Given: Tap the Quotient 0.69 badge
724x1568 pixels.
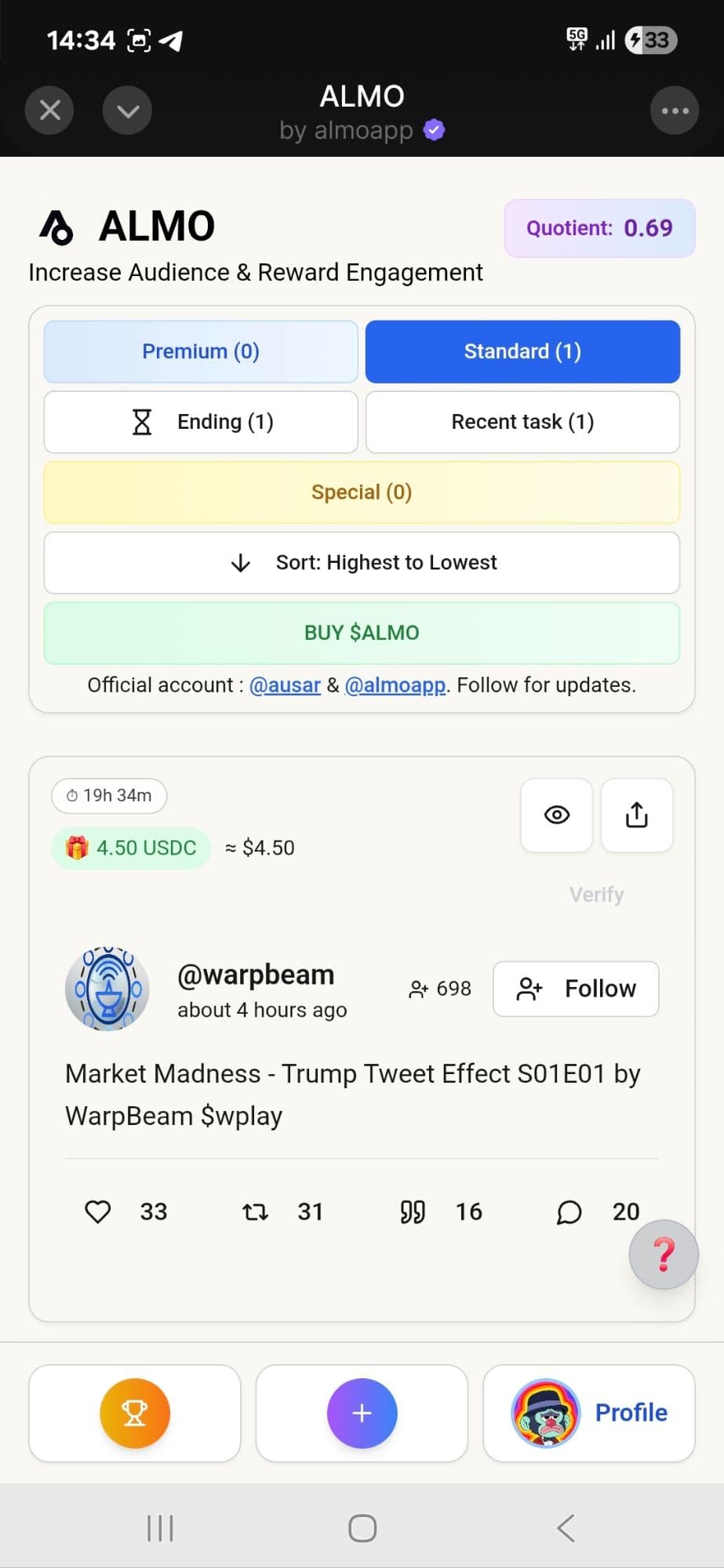Looking at the screenshot, I should (x=599, y=228).
